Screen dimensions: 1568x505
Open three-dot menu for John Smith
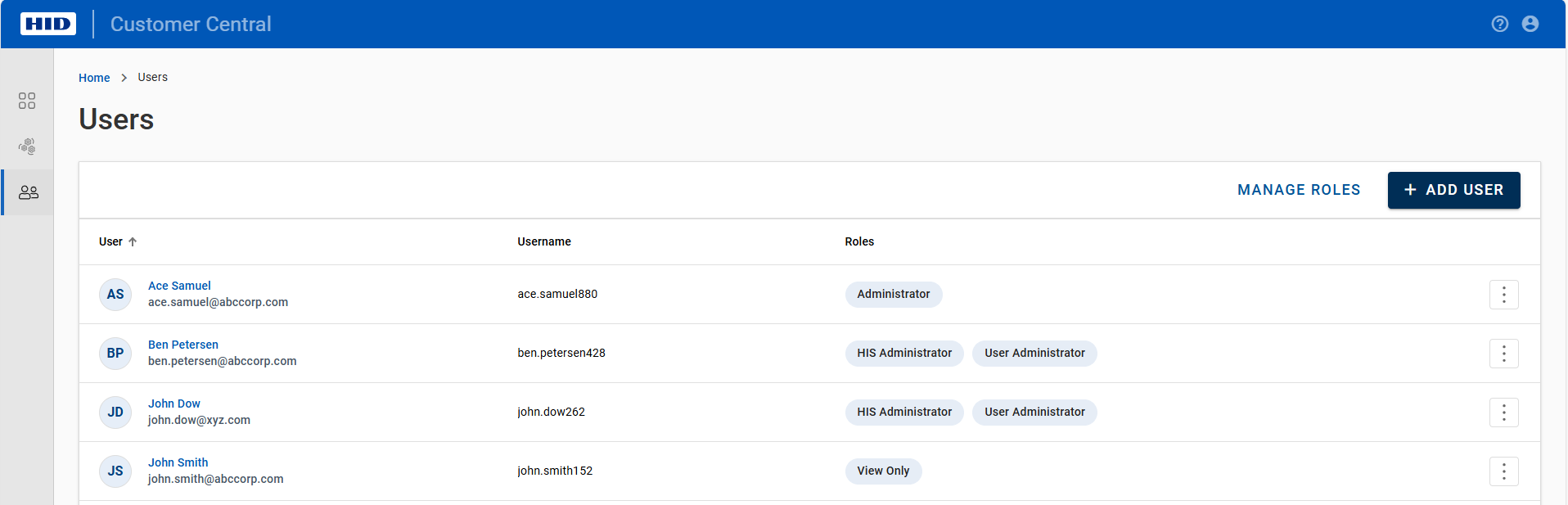pyautogui.click(x=1503, y=471)
